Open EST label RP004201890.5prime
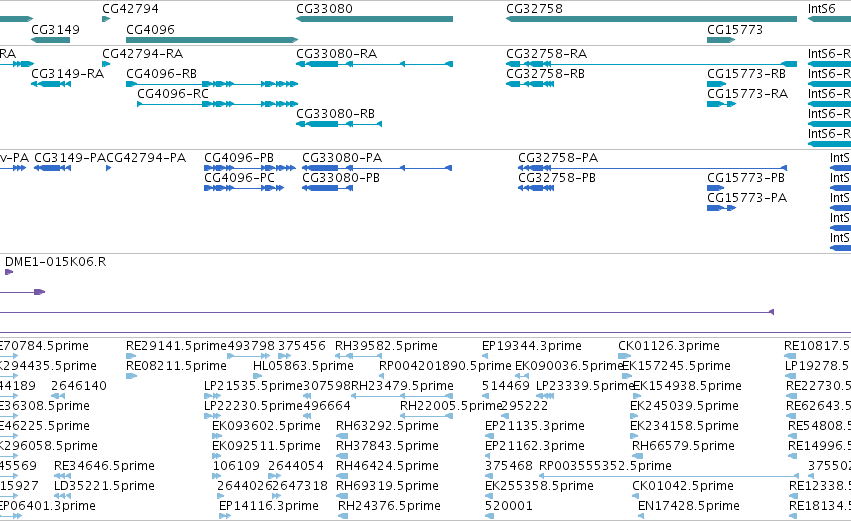851x521 pixels. (x=445, y=366)
